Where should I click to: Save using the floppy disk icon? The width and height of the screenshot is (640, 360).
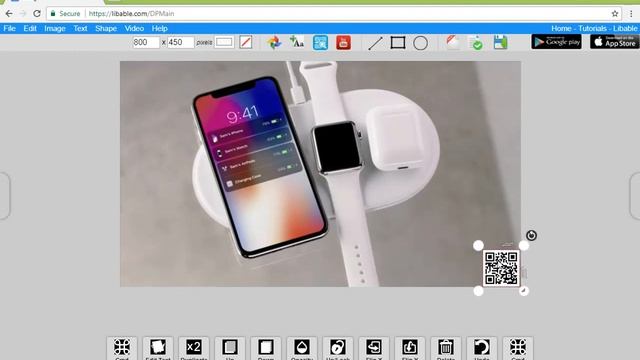(500, 42)
